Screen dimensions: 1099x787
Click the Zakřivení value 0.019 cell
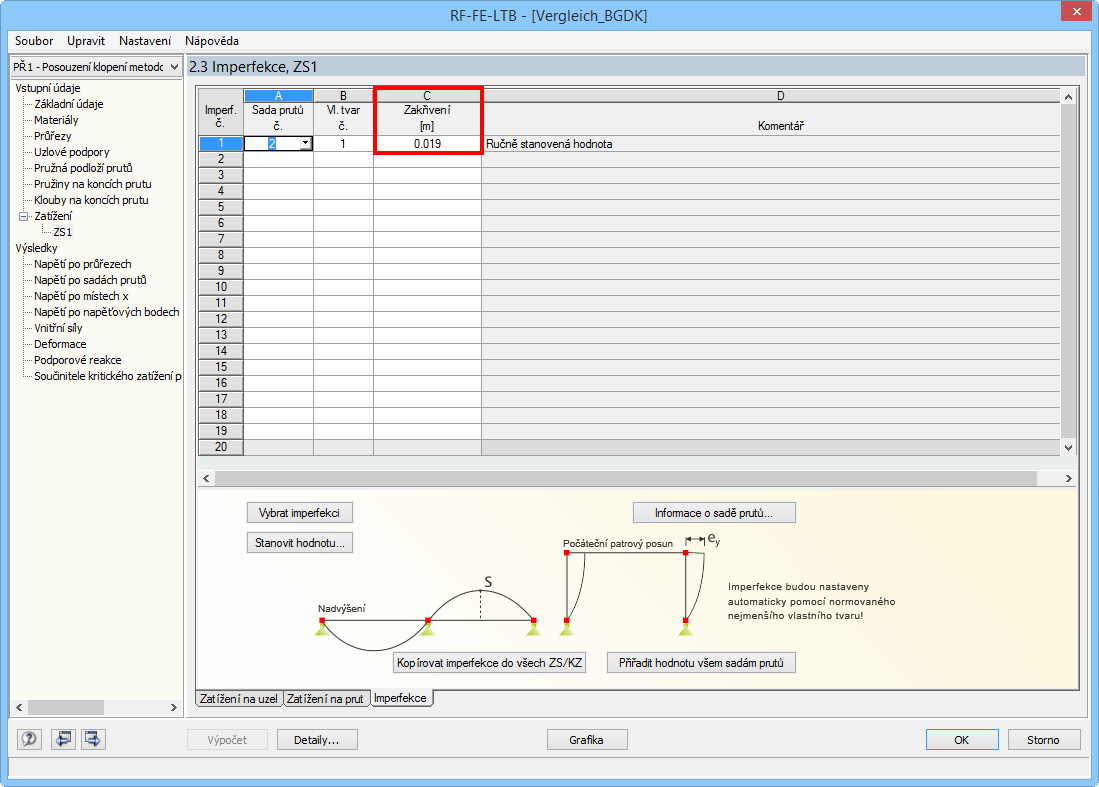428,144
